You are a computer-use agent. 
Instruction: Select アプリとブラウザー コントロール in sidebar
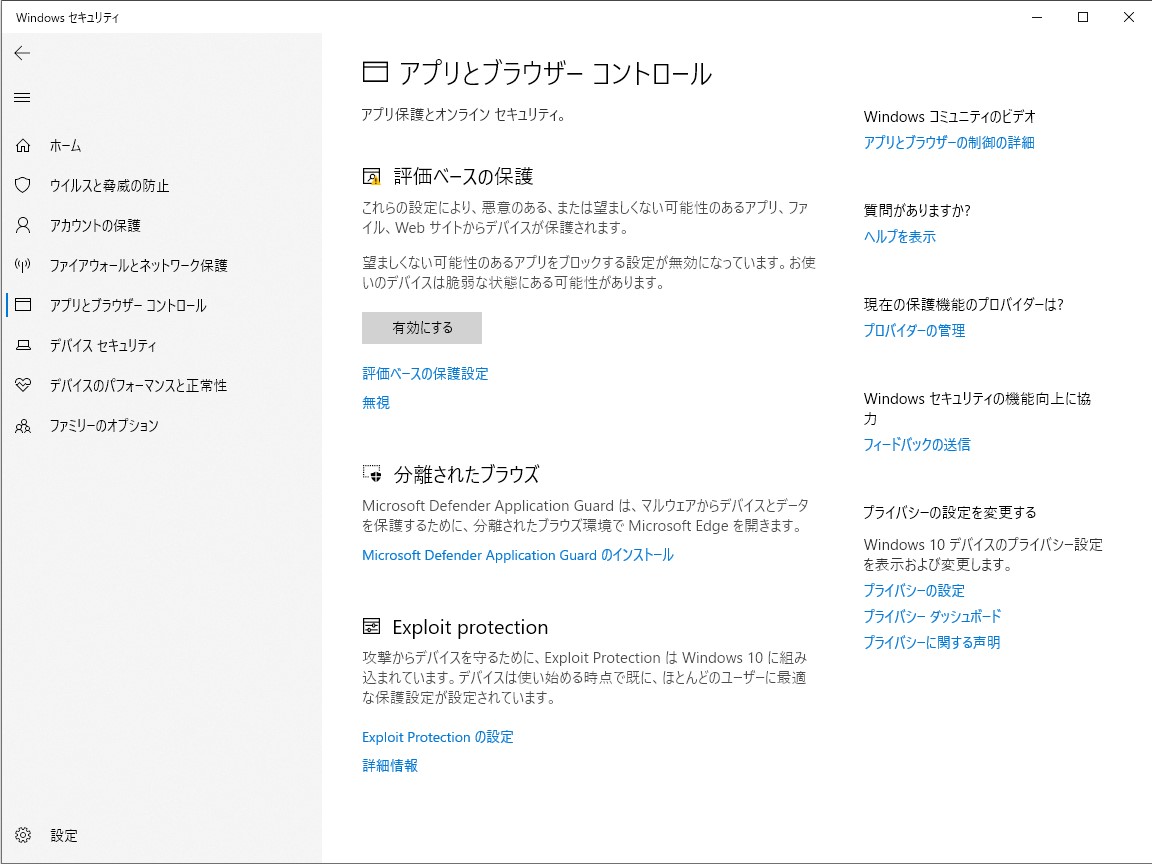pos(132,305)
